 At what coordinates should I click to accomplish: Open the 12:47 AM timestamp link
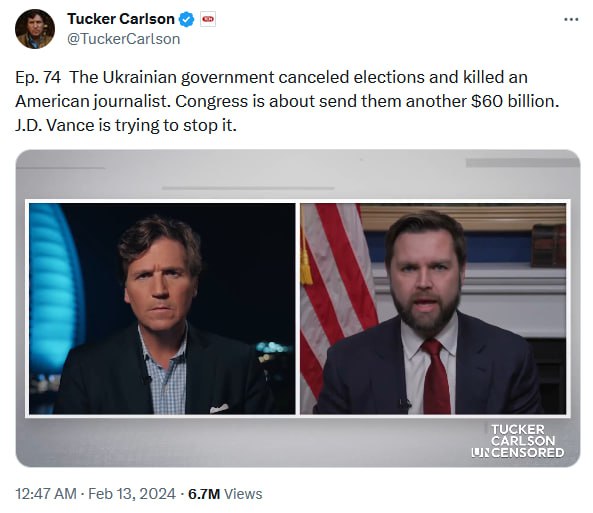pos(46,494)
